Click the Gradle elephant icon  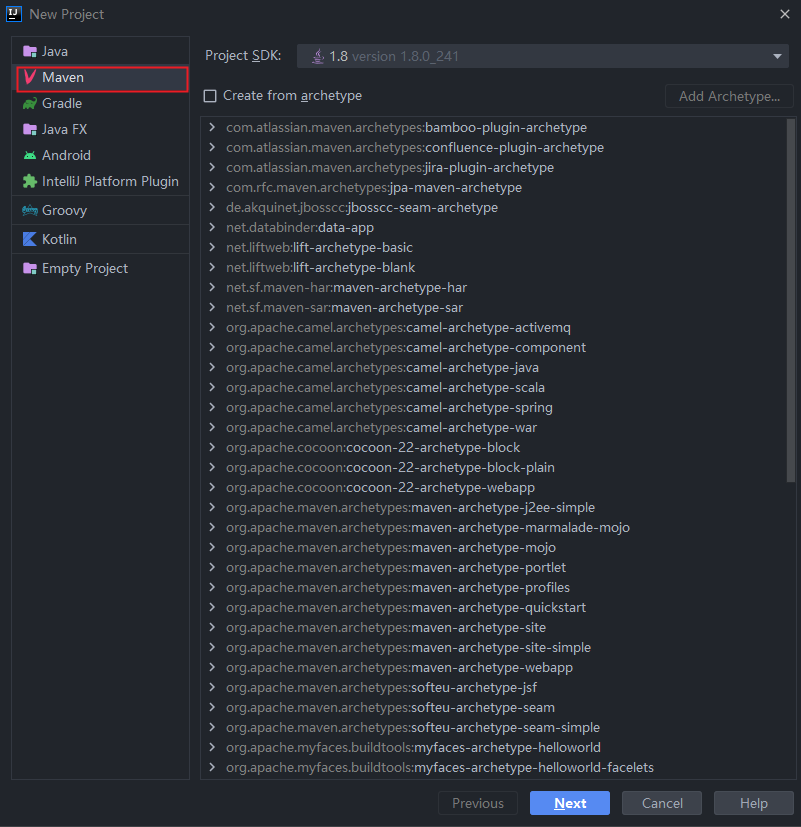pos(30,103)
